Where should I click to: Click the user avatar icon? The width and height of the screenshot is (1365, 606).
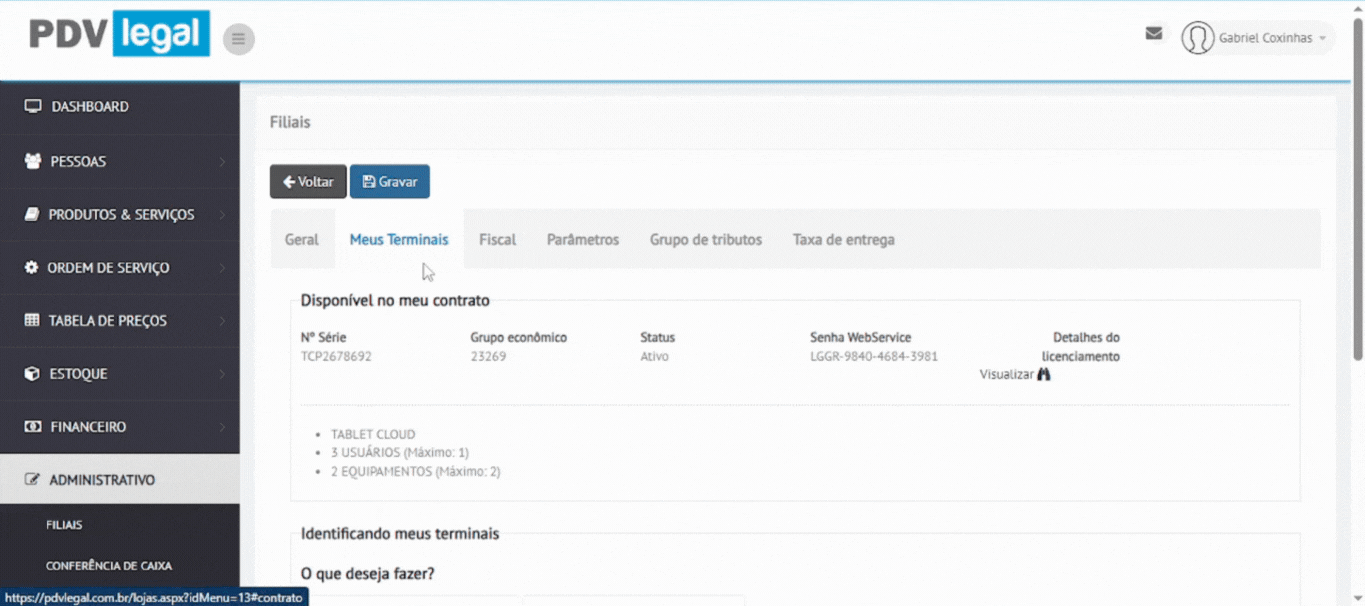click(x=1197, y=38)
